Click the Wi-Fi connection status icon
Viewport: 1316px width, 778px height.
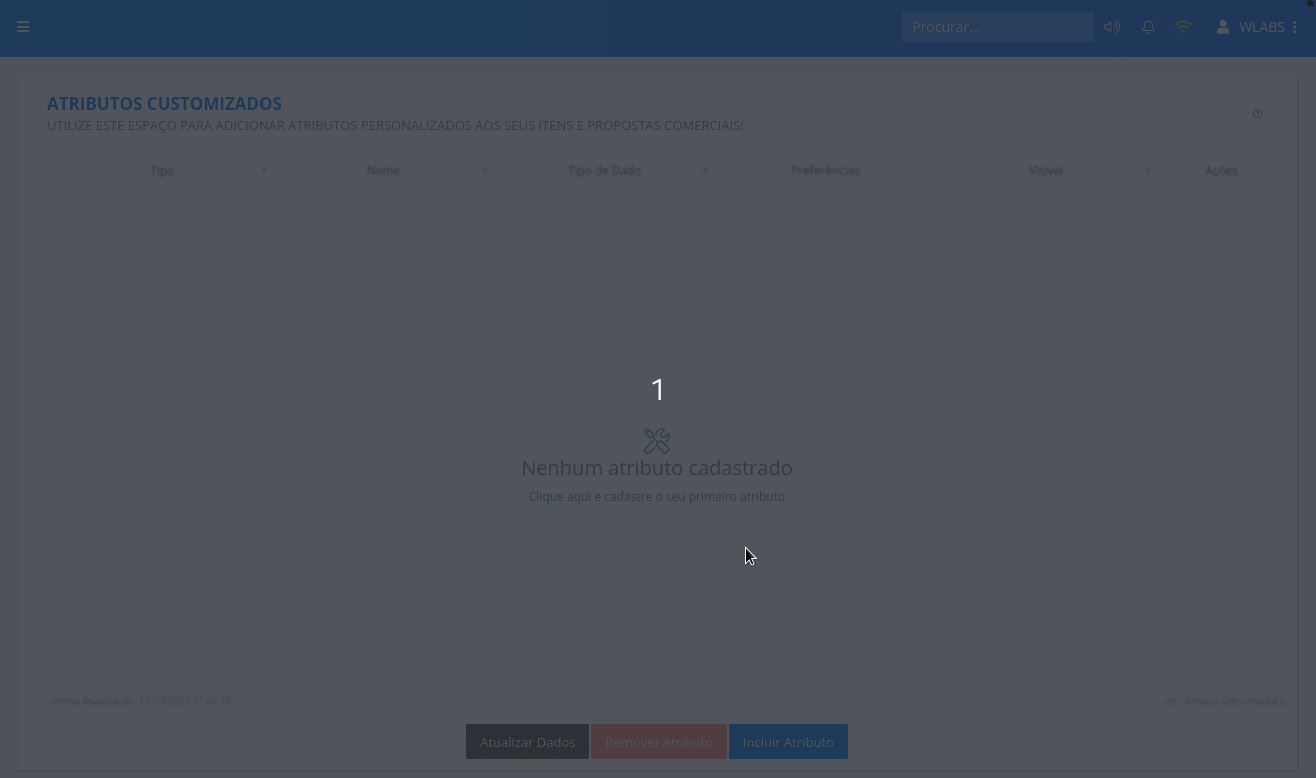1183,27
